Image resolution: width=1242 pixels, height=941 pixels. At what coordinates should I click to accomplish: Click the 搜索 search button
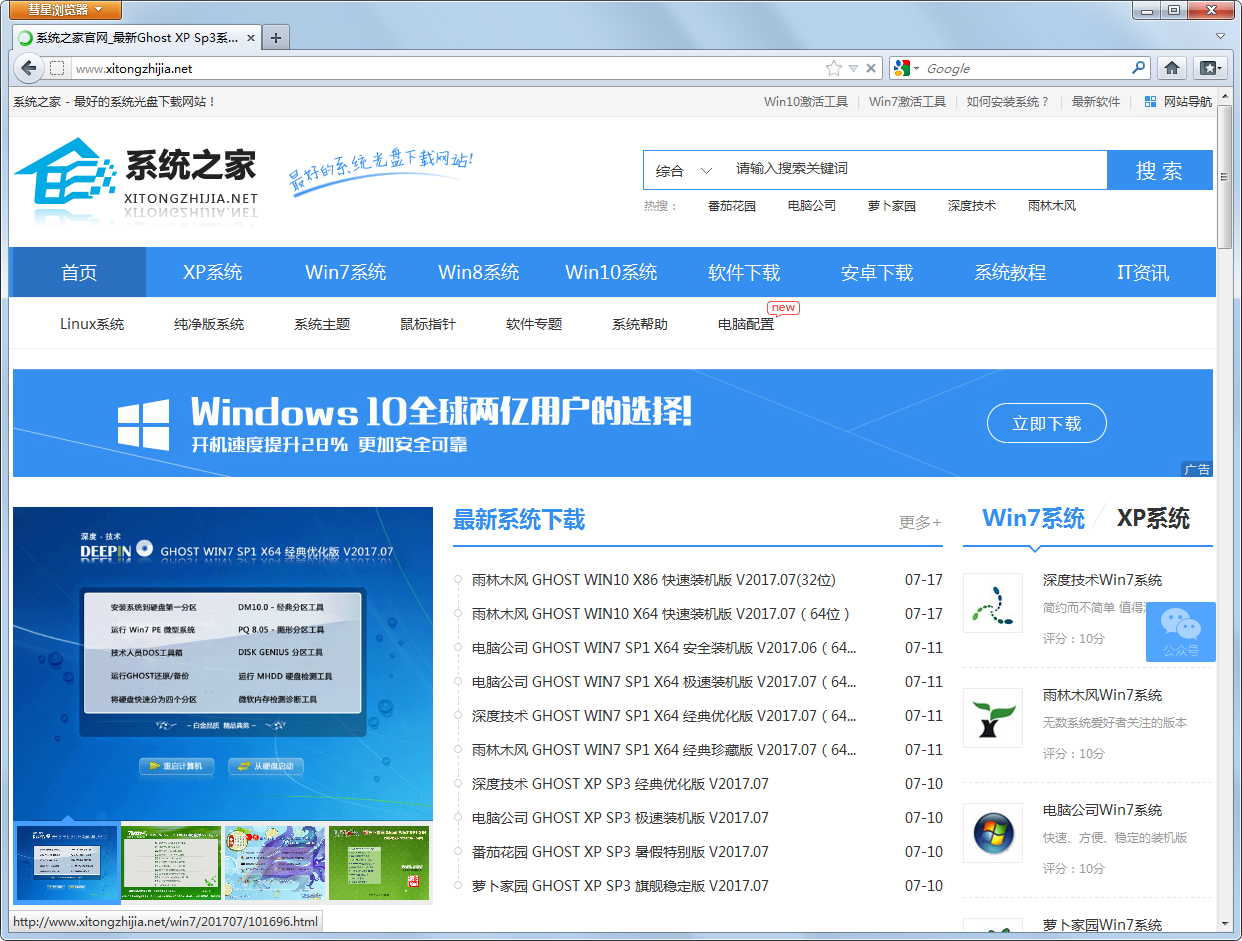coord(1160,170)
